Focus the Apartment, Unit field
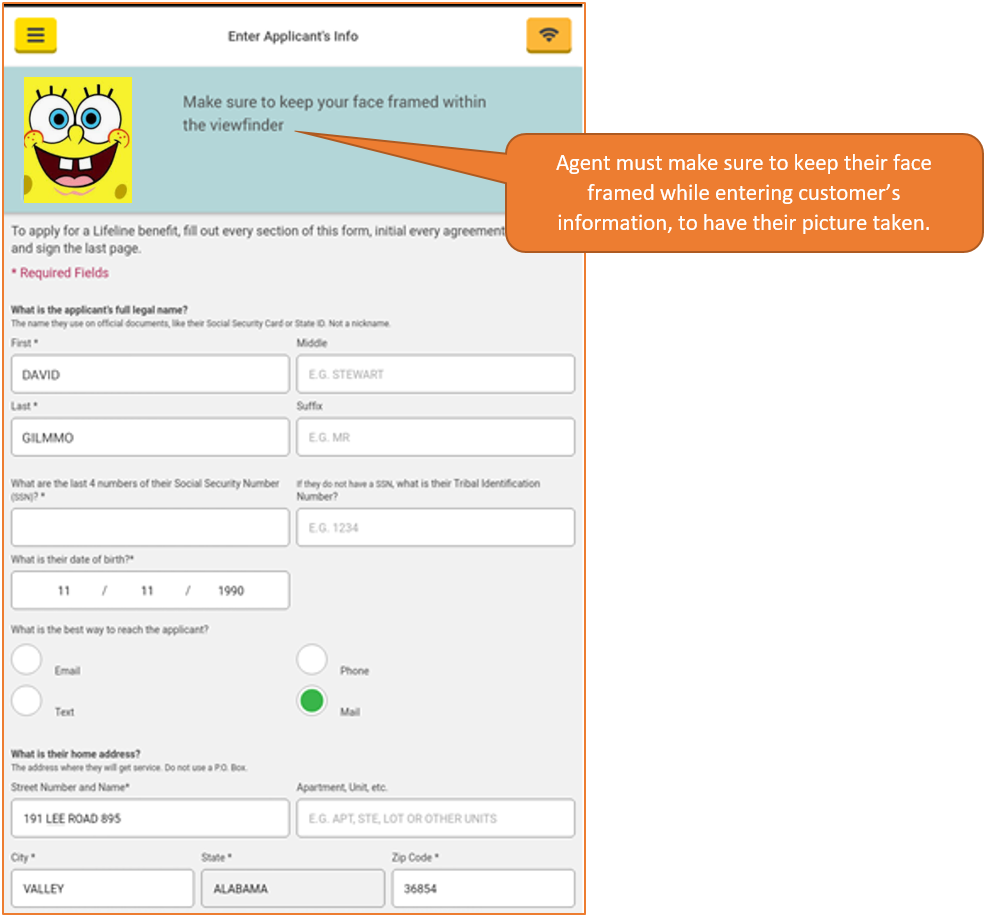This screenshot has height=919, width=987. pos(436,818)
